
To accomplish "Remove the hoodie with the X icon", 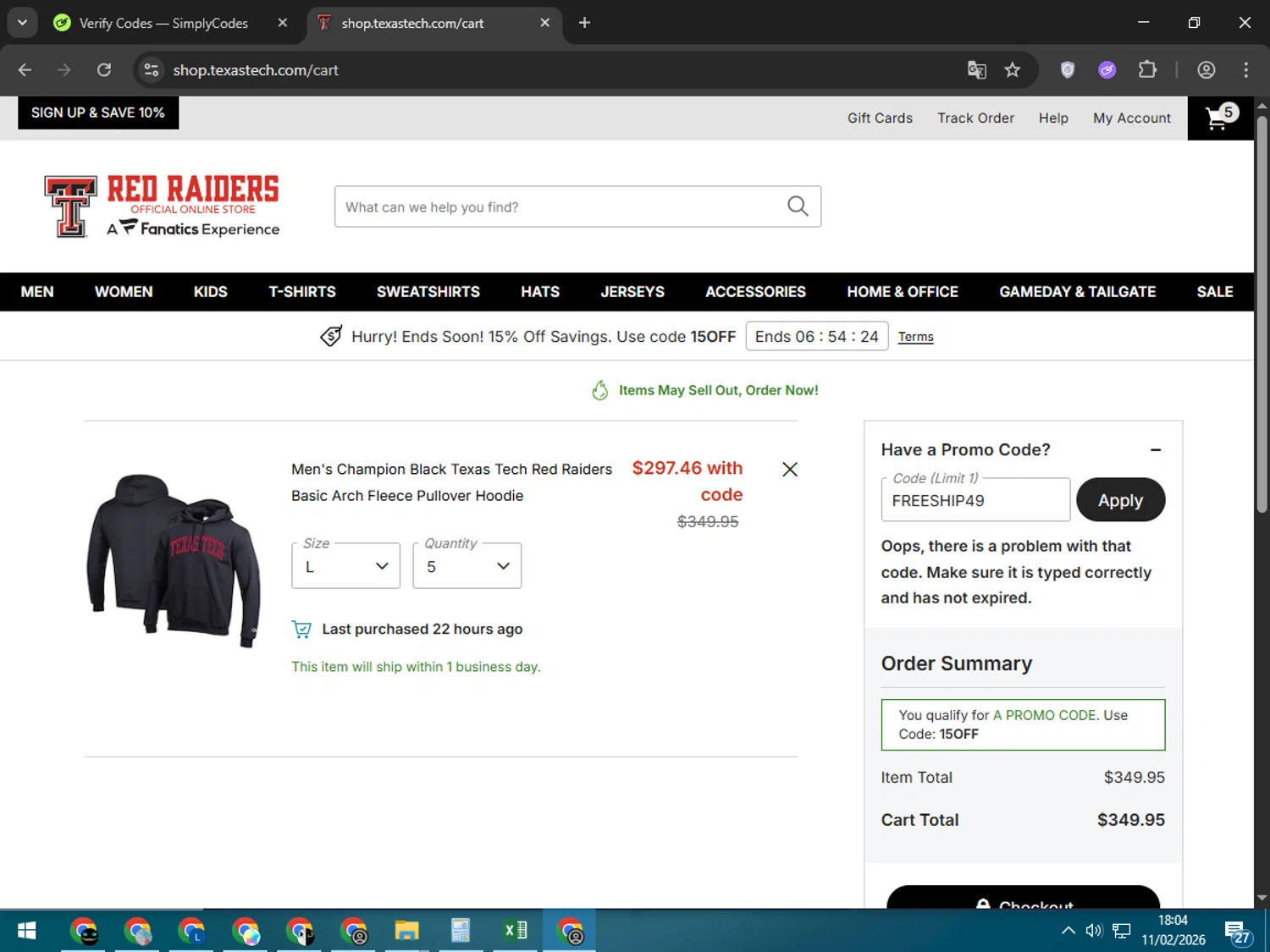I will [x=790, y=470].
